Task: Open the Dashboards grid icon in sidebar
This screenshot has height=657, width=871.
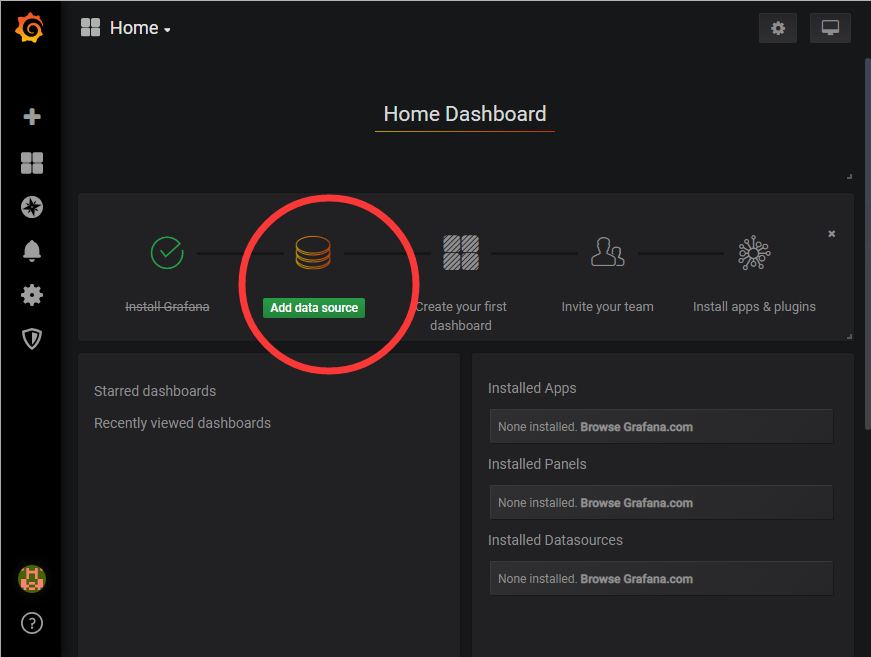Action: [32, 163]
